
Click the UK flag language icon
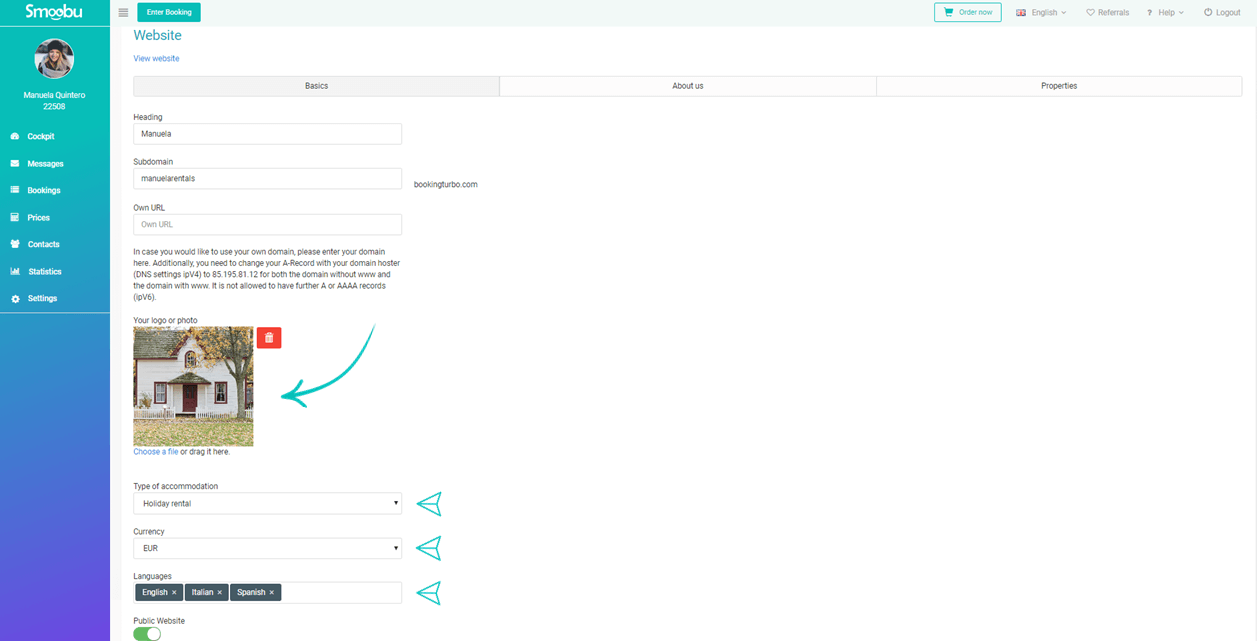(1021, 13)
